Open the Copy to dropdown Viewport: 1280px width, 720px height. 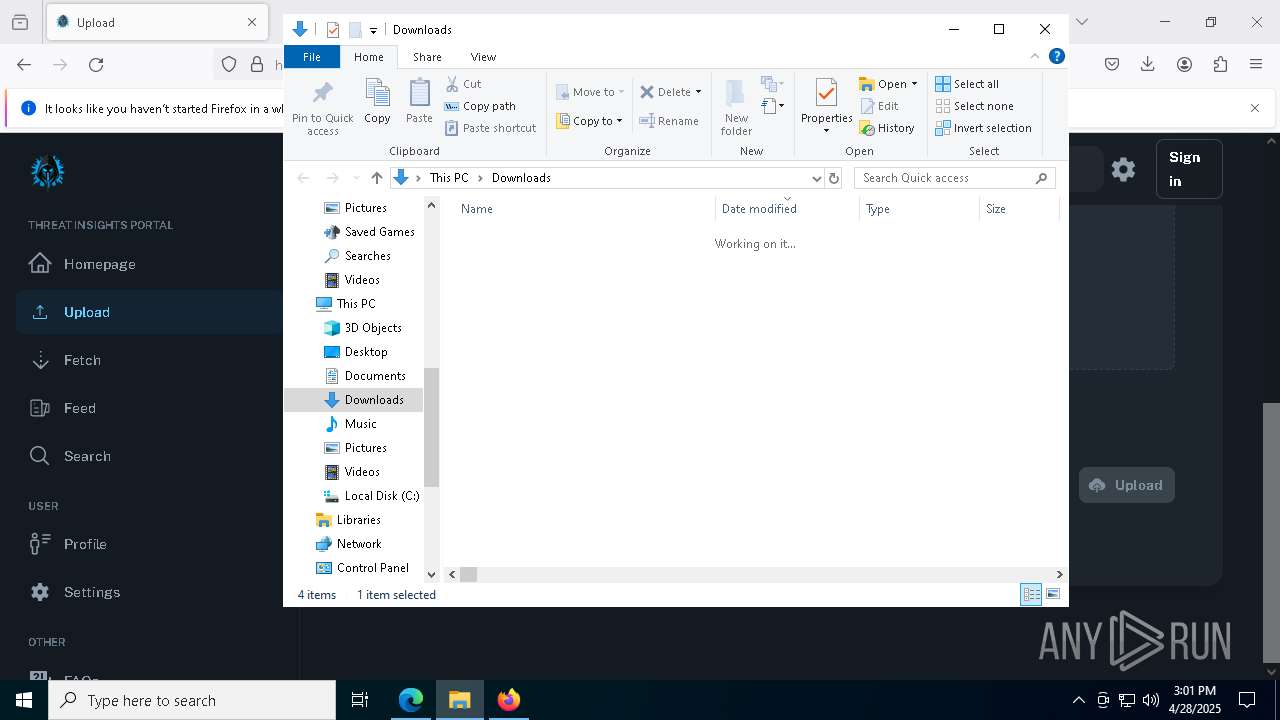[x=590, y=121]
